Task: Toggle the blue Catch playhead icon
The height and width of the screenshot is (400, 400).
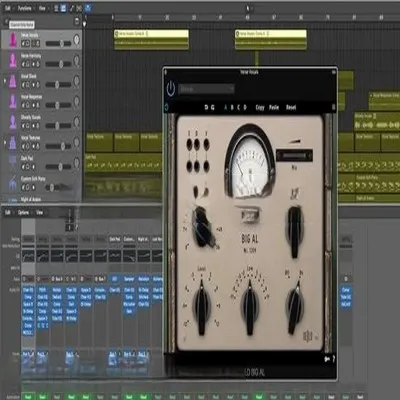Action: pos(88,8)
